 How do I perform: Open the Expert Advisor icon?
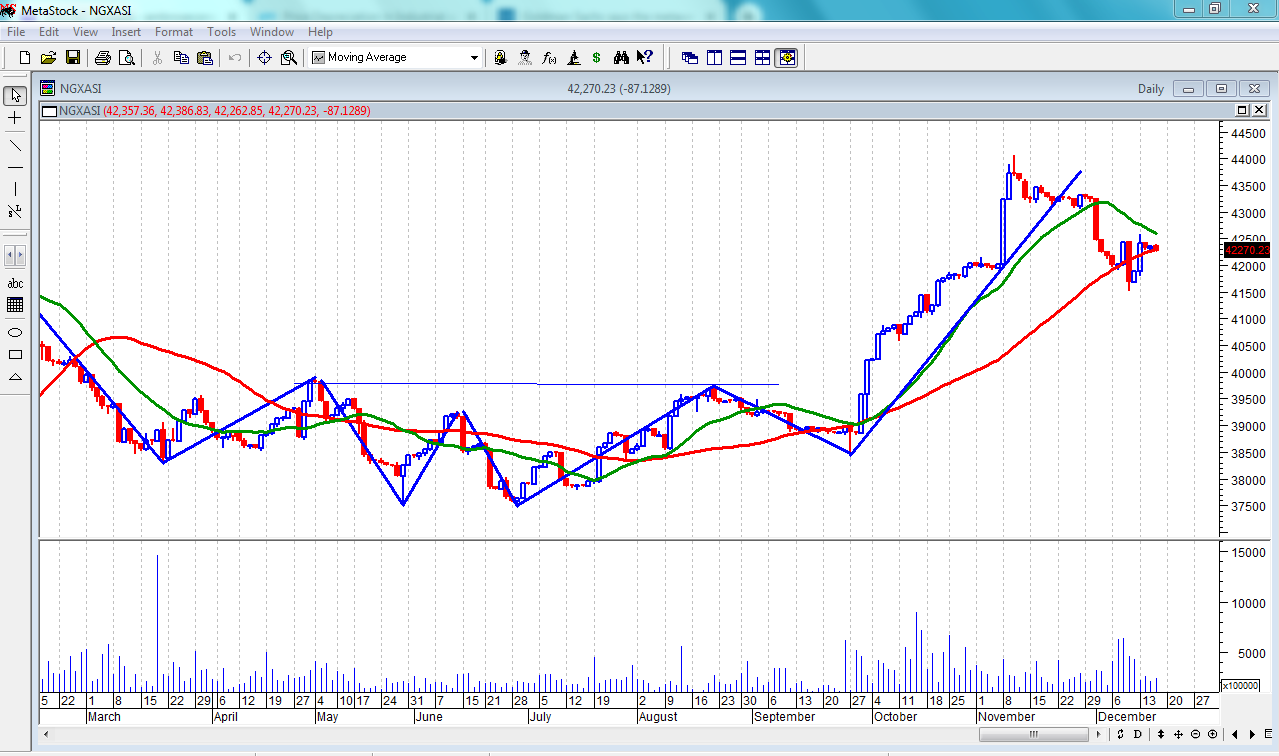coord(501,58)
